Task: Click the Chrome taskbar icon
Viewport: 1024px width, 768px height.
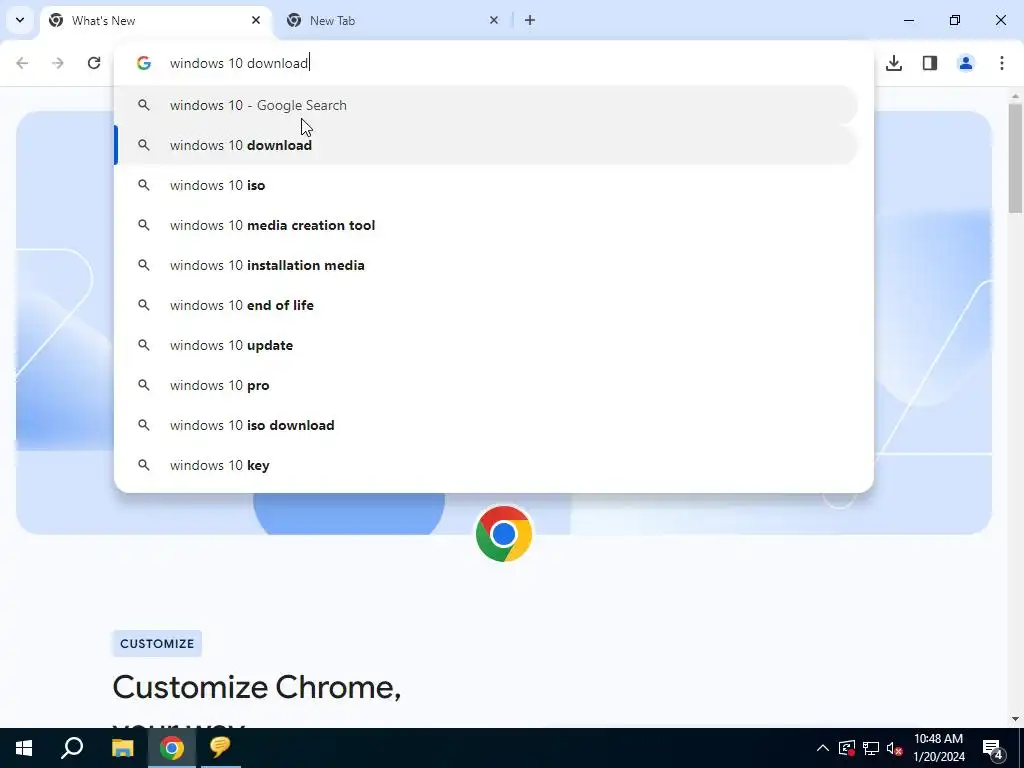Action: [172, 748]
